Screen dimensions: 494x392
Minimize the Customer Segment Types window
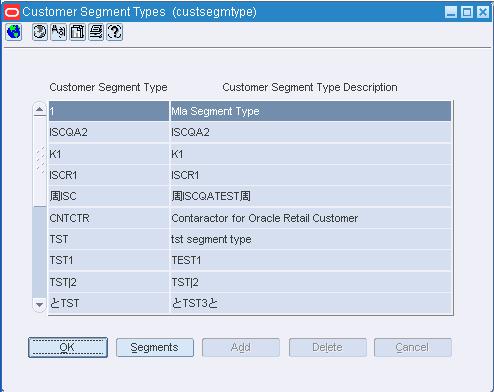[451, 12]
